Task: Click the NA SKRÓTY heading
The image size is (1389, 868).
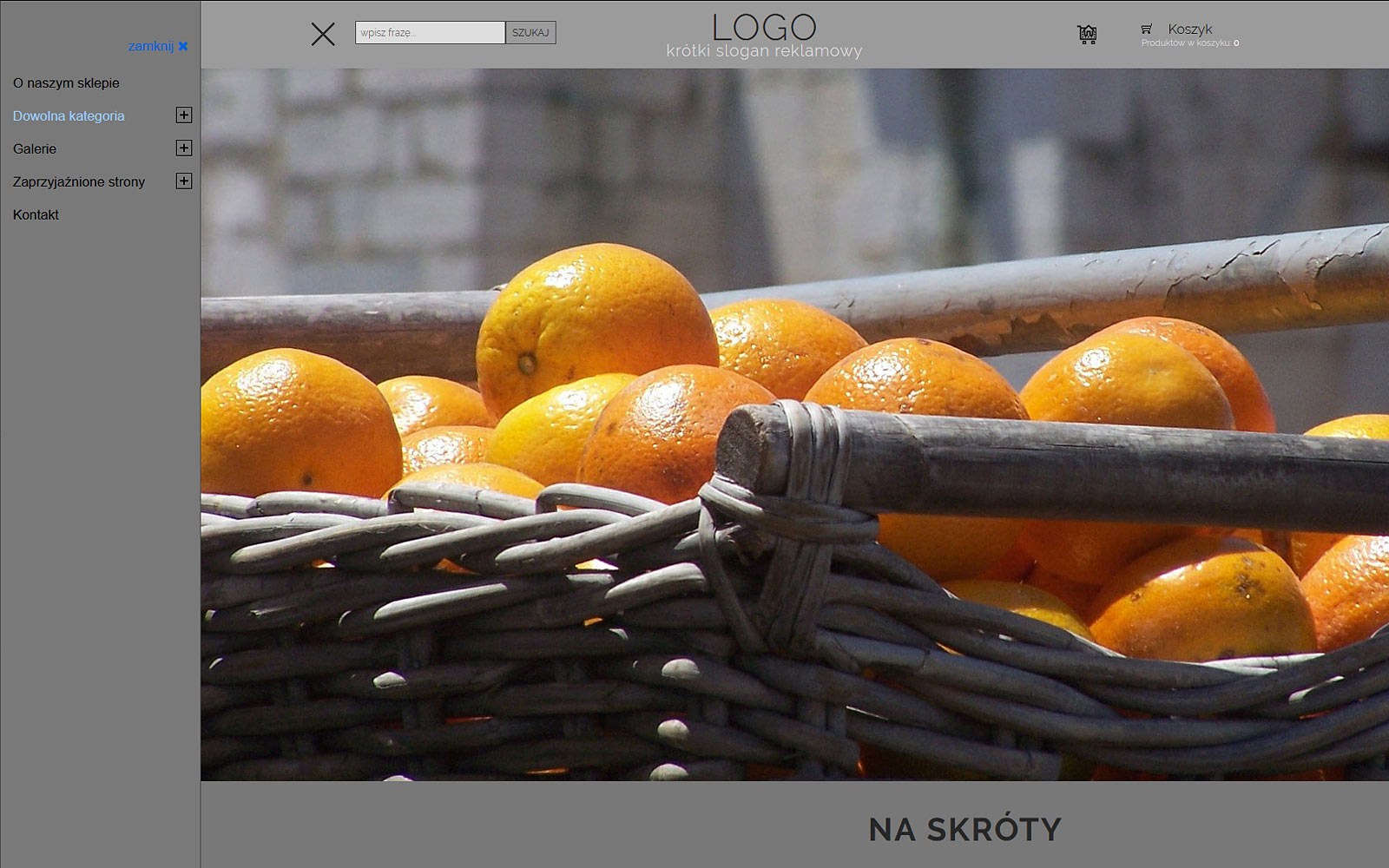Action: 964,830
